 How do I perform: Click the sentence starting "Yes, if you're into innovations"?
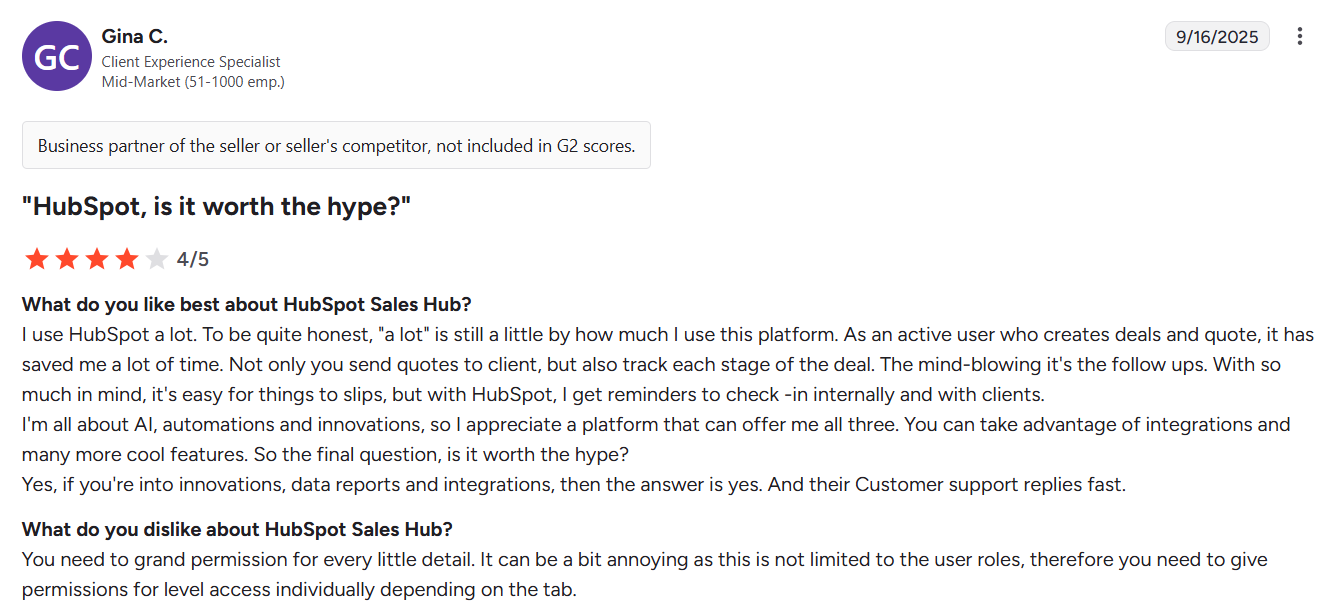coord(573,485)
